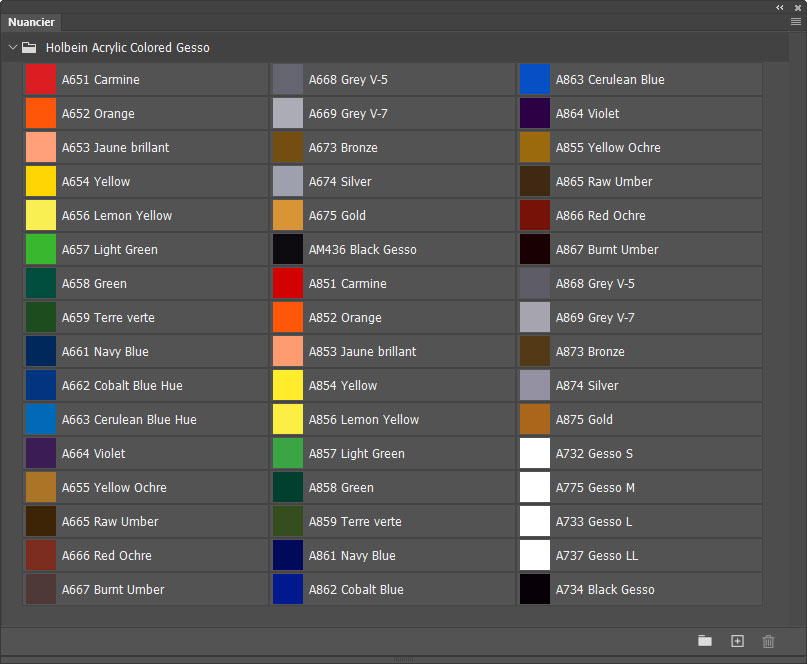Collapse the Holbein Acrylic Colored Gesso group
Image resolution: width=807 pixels, height=664 pixels.
[12, 47]
